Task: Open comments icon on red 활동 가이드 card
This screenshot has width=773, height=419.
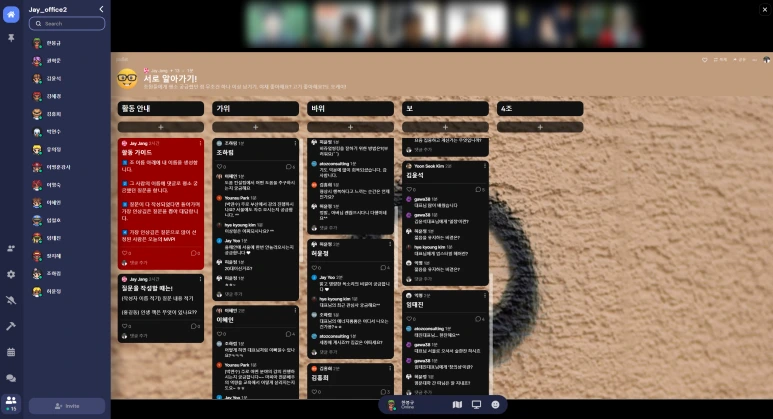Action: tap(195, 253)
